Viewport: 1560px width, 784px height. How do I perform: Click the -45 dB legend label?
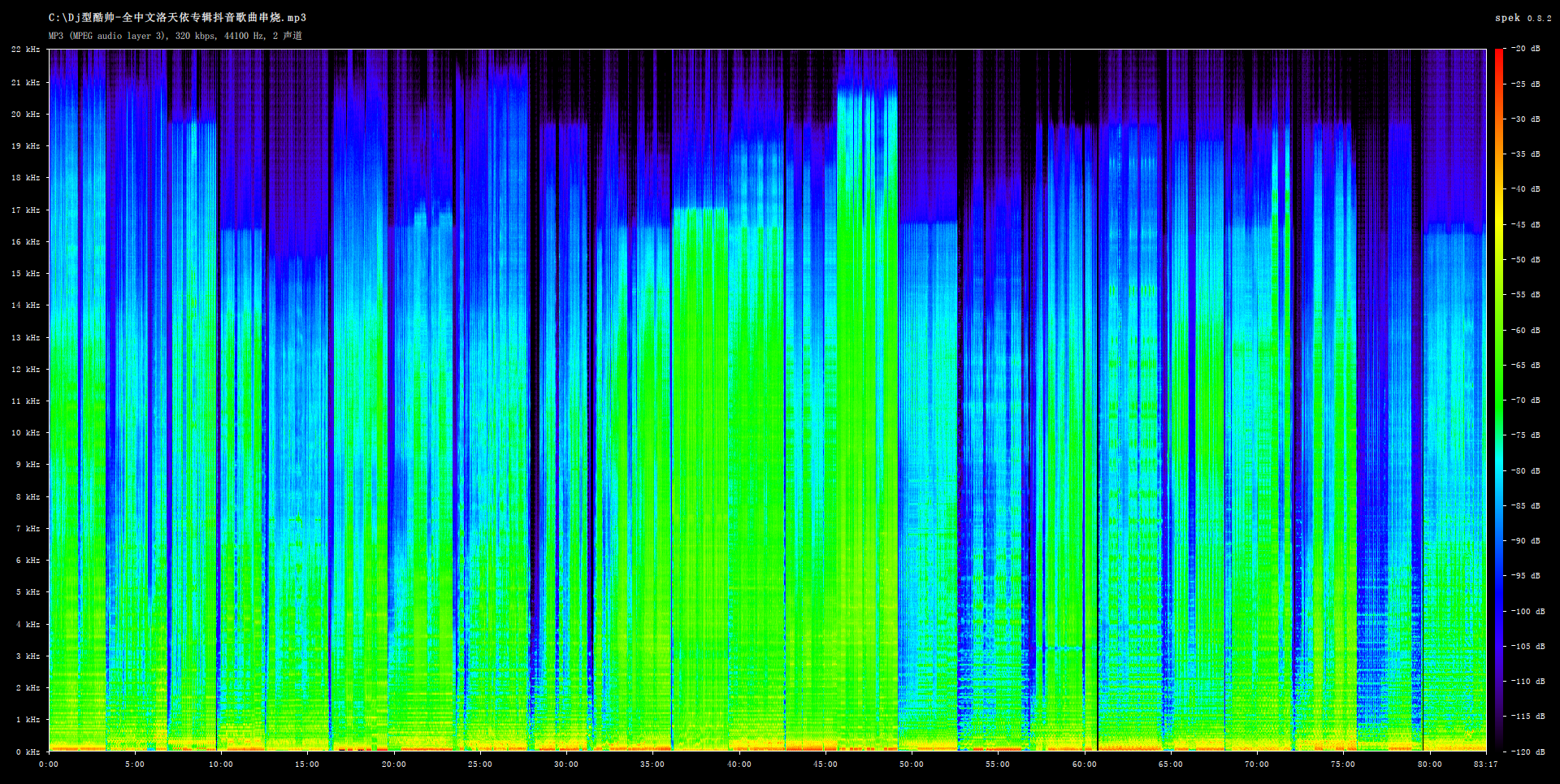(x=1525, y=225)
